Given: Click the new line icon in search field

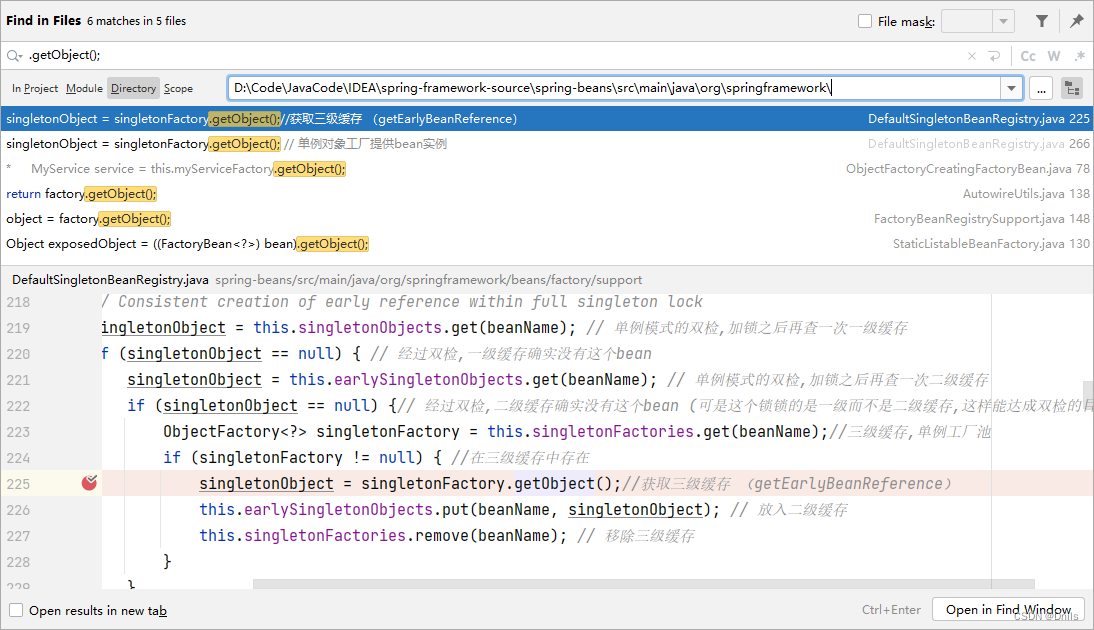Looking at the screenshot, I should 994,56.
